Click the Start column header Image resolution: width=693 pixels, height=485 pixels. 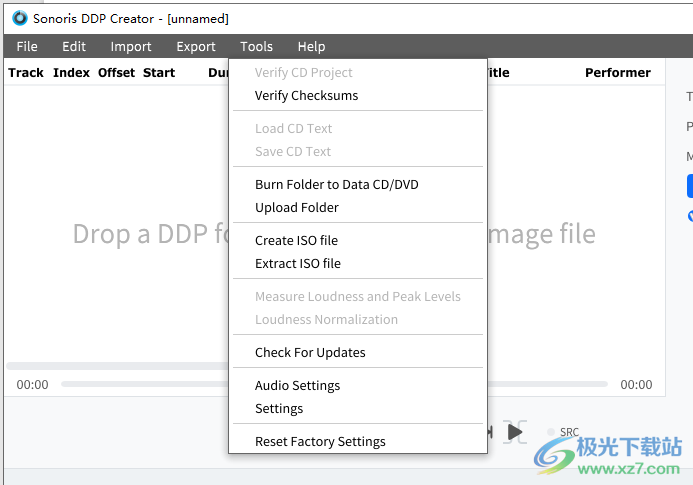[159, 73]
